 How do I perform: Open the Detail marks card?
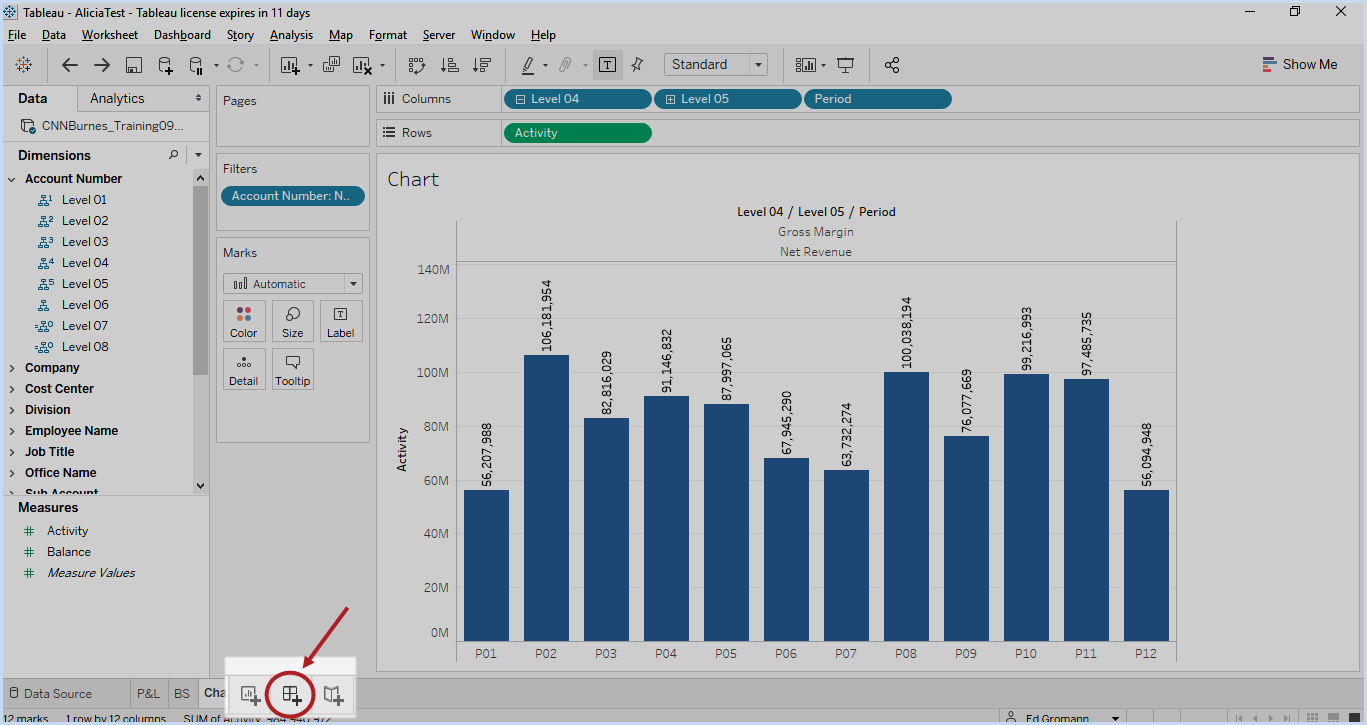pos(244,369)
